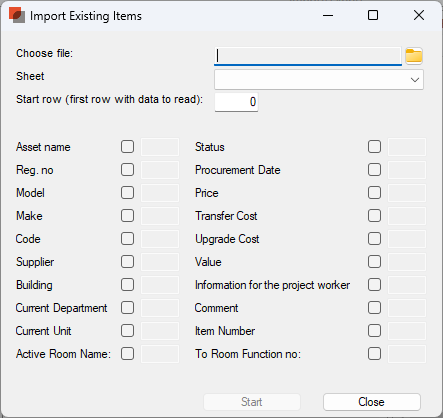Enable the Current Department checkbox
Image resolution: width=443 pixels, height=418 pixels.
pyautogui.click(x=127, y=308)
